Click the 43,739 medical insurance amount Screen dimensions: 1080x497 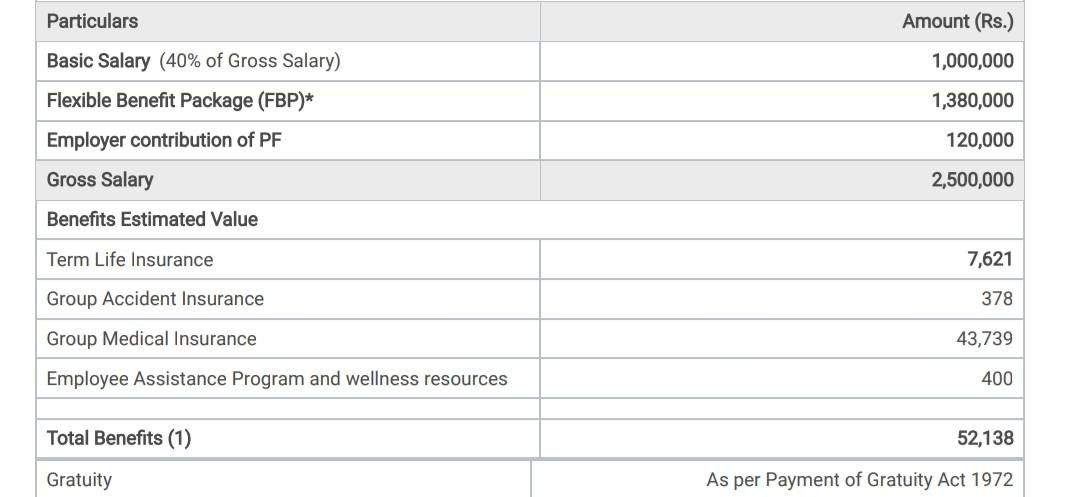984,339
